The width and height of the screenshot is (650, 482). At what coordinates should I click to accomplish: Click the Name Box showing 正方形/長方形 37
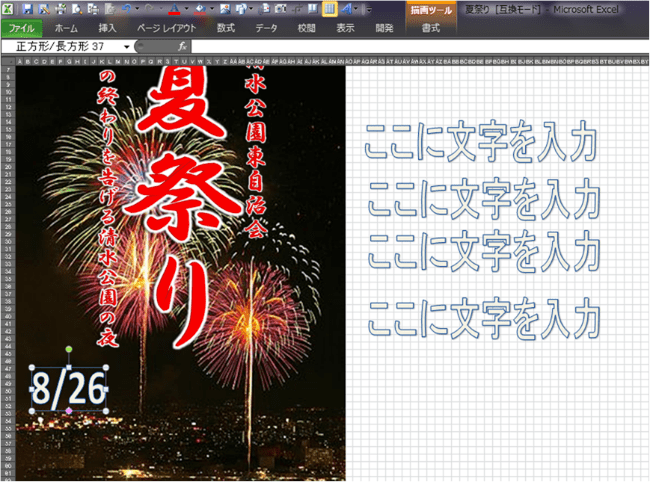pyautogui.click(x=60, y=47)
